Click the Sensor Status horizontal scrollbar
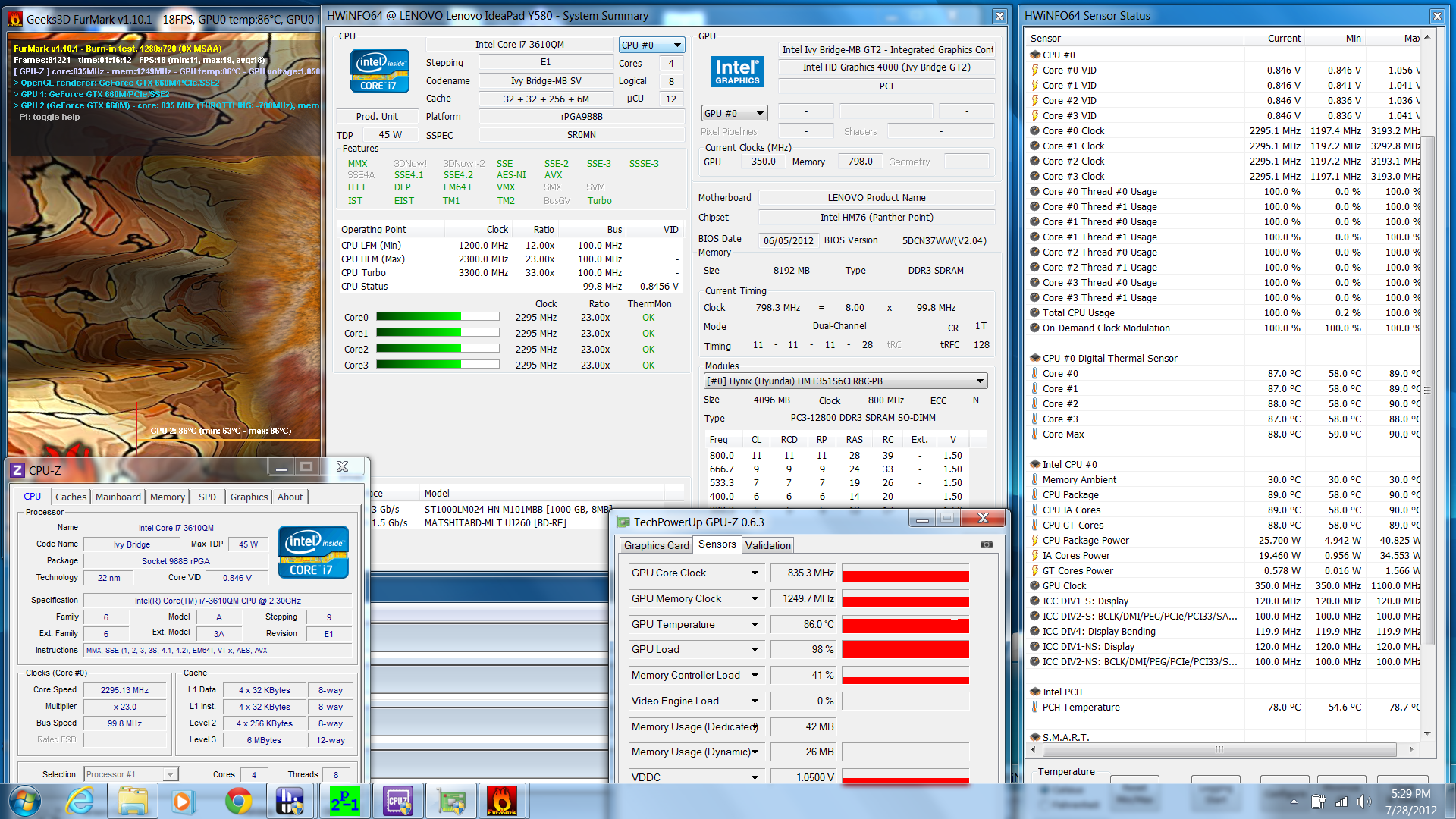This screenshot has height=819, width=1456. [1219, 749]
